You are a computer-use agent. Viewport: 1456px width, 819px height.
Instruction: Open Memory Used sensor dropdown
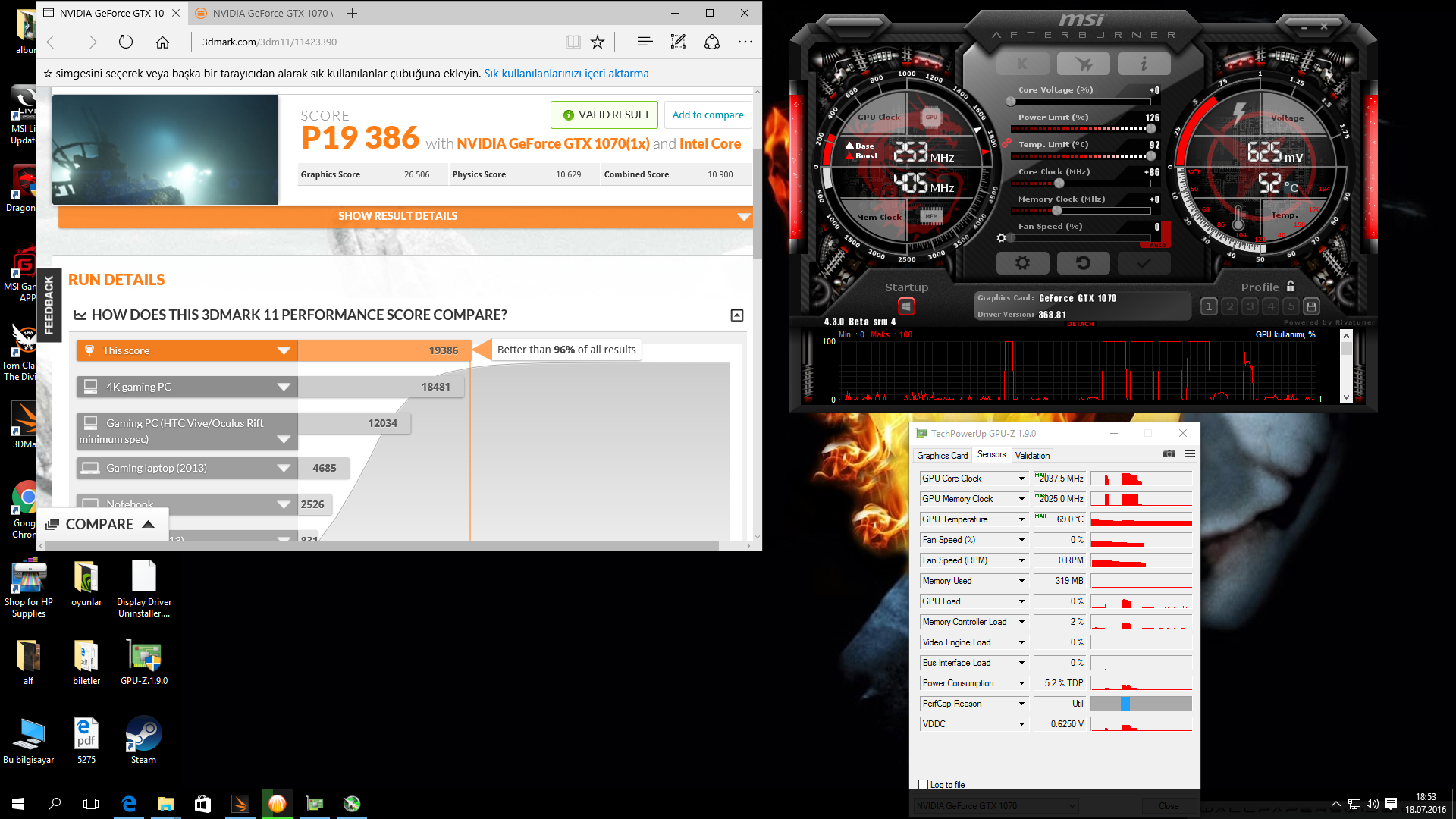coord(1021,581)
